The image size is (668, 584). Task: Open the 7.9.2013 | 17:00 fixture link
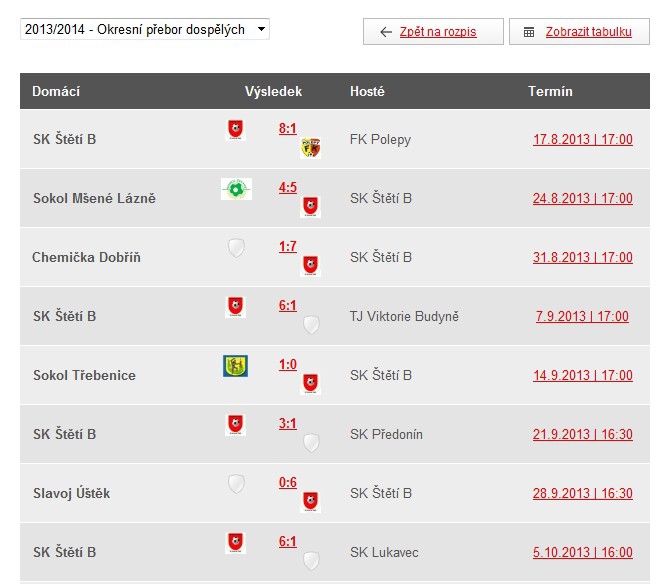coord(582,317)
